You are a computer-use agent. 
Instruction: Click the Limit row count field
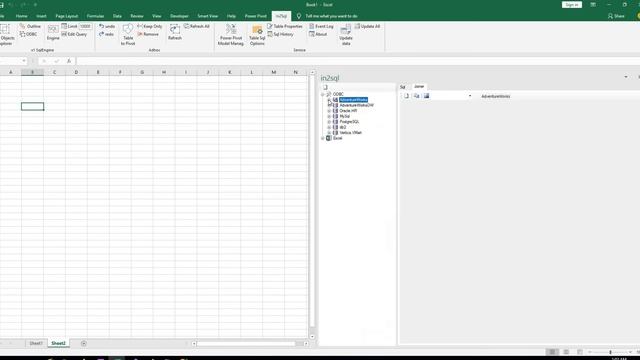pos(85,26)
